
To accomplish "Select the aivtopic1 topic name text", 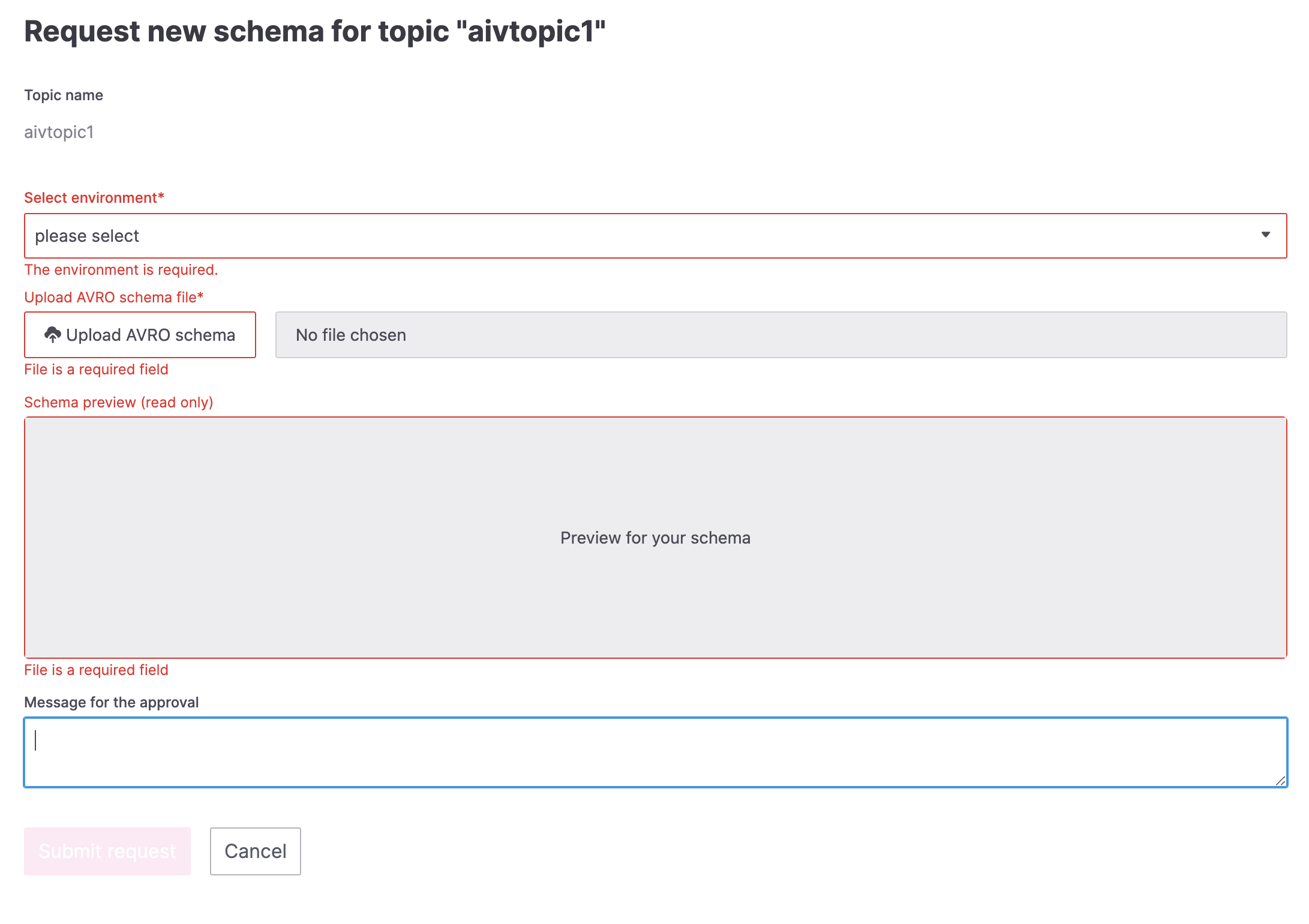I will [59, 133].
